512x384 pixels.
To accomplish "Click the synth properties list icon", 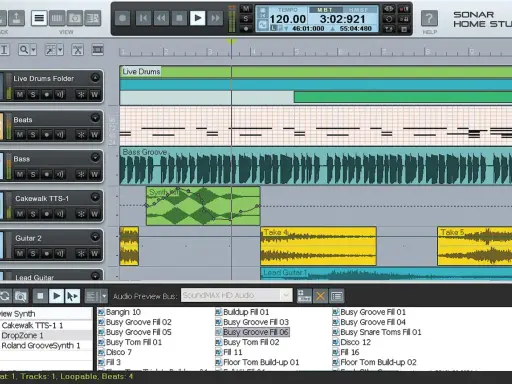I will click(x=337, y=296).
